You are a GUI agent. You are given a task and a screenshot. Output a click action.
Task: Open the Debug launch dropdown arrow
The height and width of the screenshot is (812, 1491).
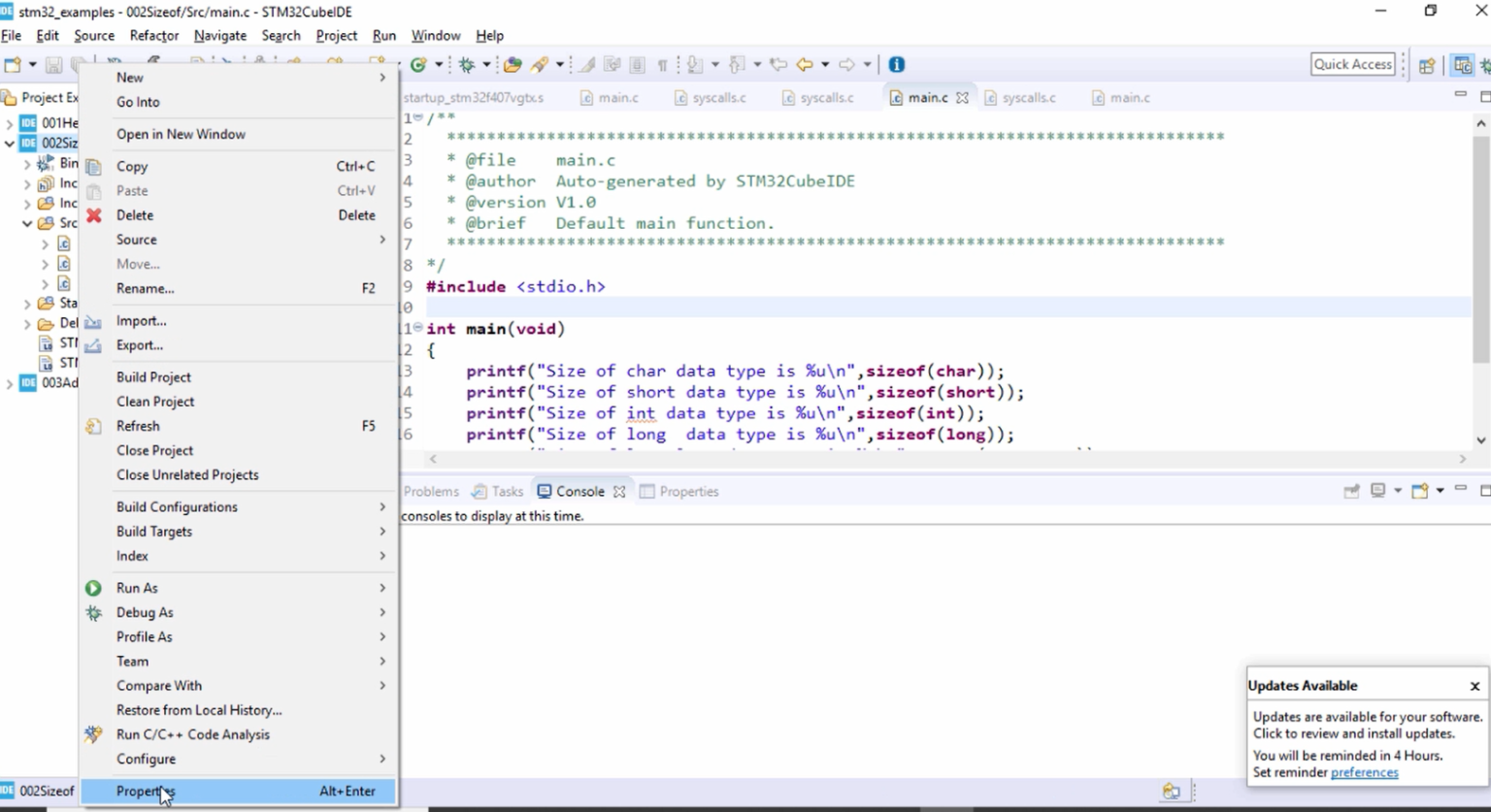pos(486,65)
